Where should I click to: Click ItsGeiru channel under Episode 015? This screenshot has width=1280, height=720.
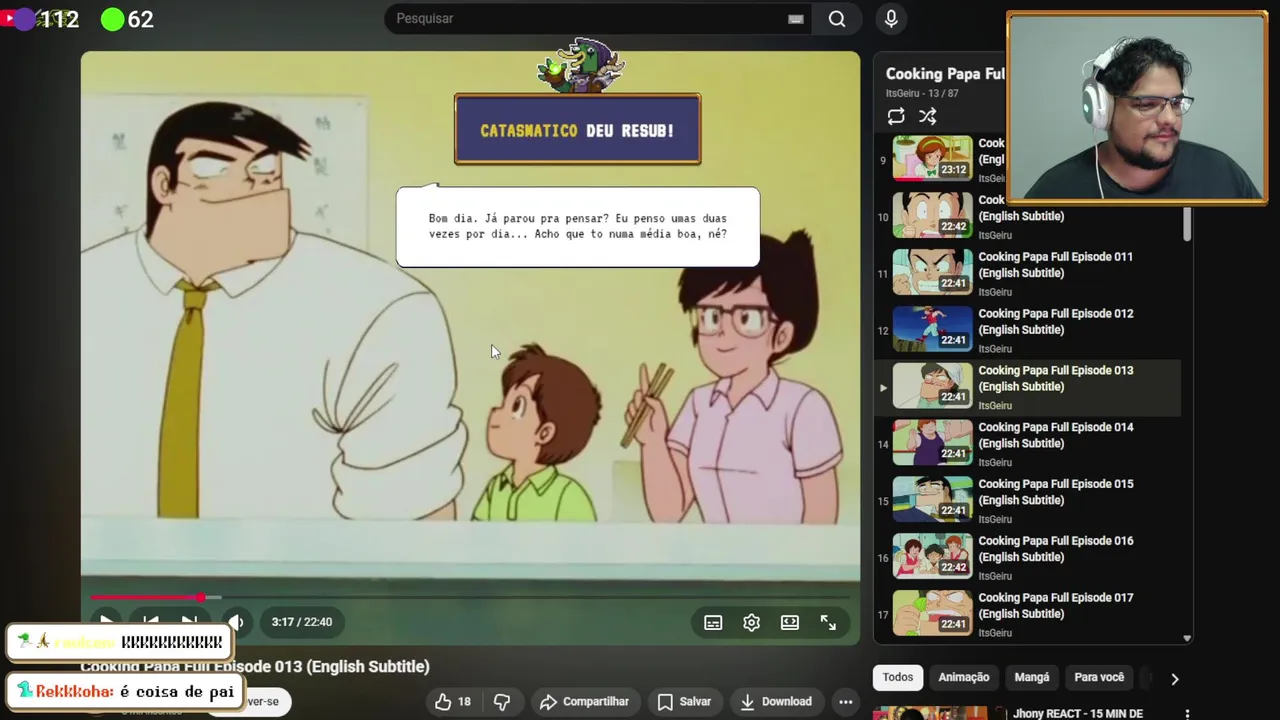[x=995, y=520]
